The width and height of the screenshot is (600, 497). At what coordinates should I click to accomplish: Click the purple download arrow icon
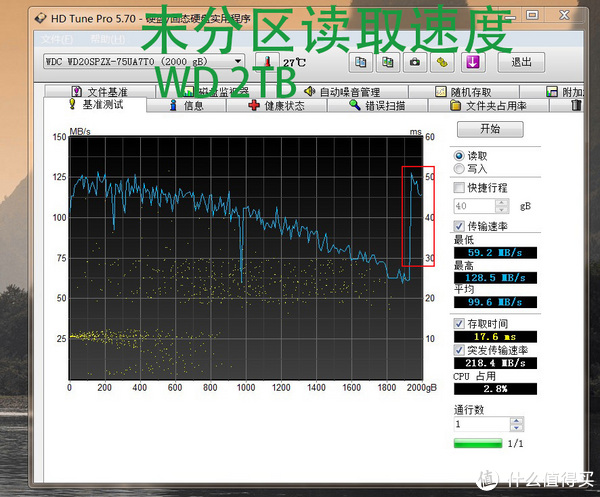(x=473, y=62)
